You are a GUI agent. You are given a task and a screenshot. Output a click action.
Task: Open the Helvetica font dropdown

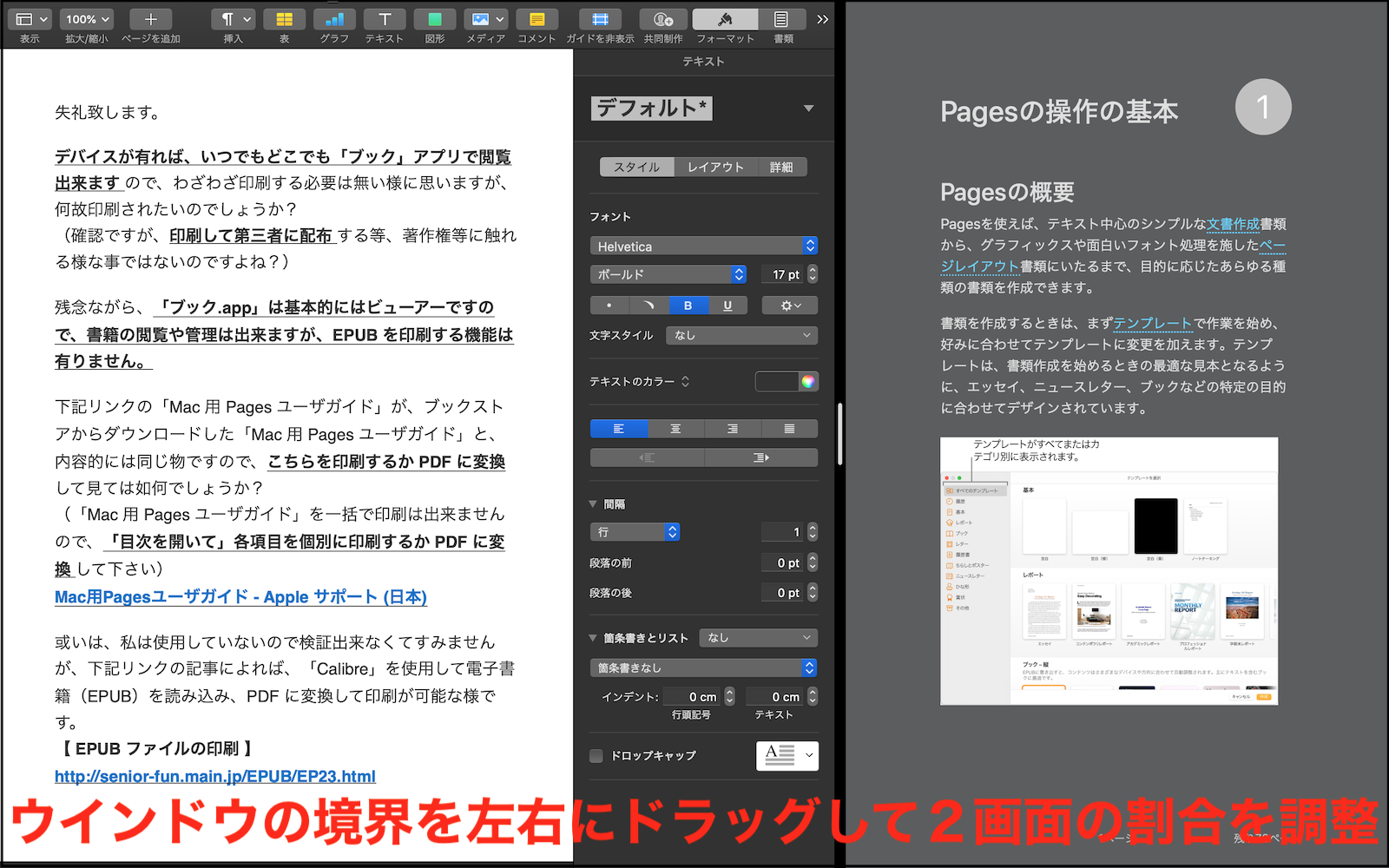tap(704, 246)
